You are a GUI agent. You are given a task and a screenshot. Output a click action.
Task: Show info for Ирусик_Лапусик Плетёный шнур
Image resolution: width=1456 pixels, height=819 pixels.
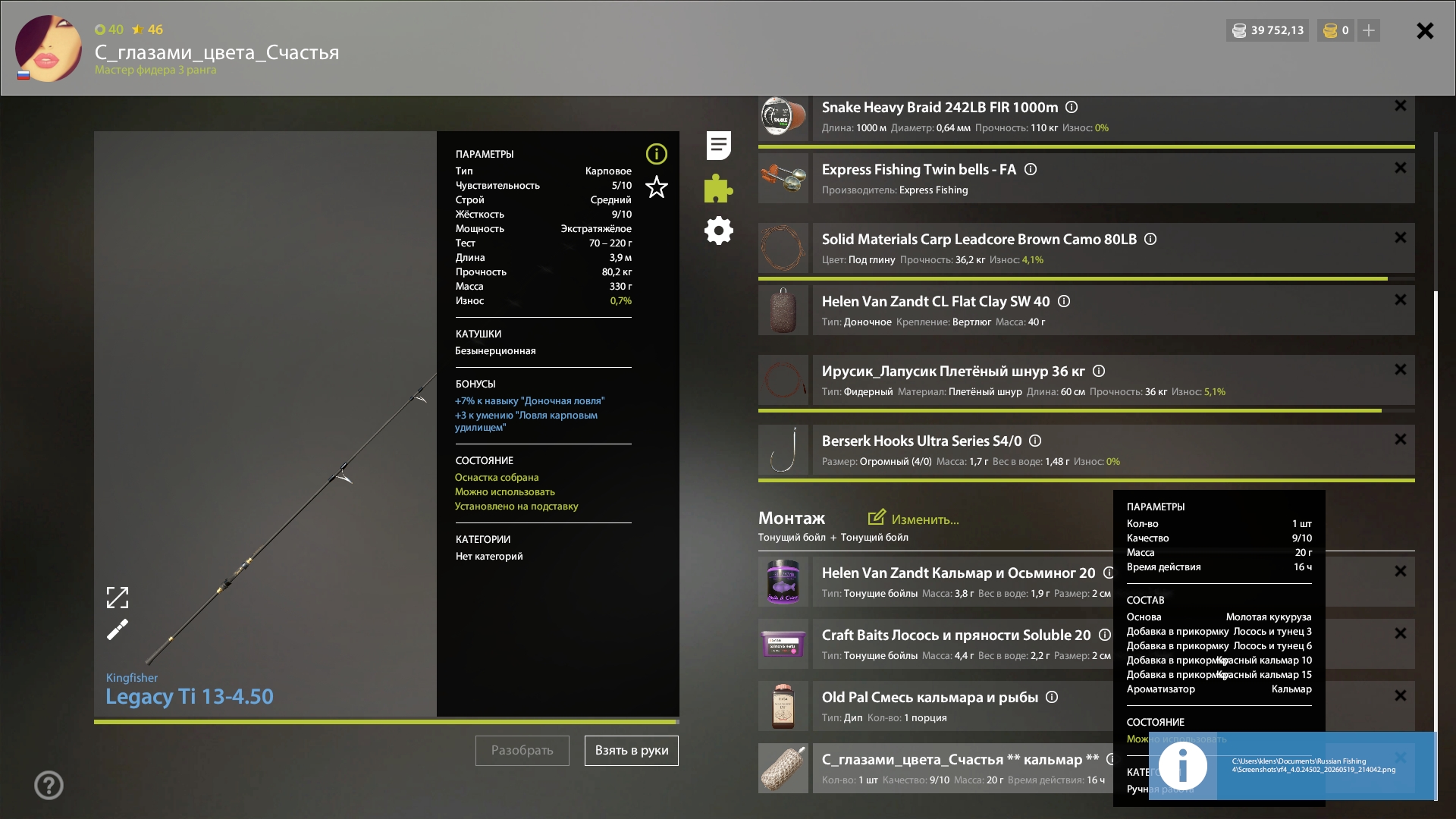(x=1099, y=371)
